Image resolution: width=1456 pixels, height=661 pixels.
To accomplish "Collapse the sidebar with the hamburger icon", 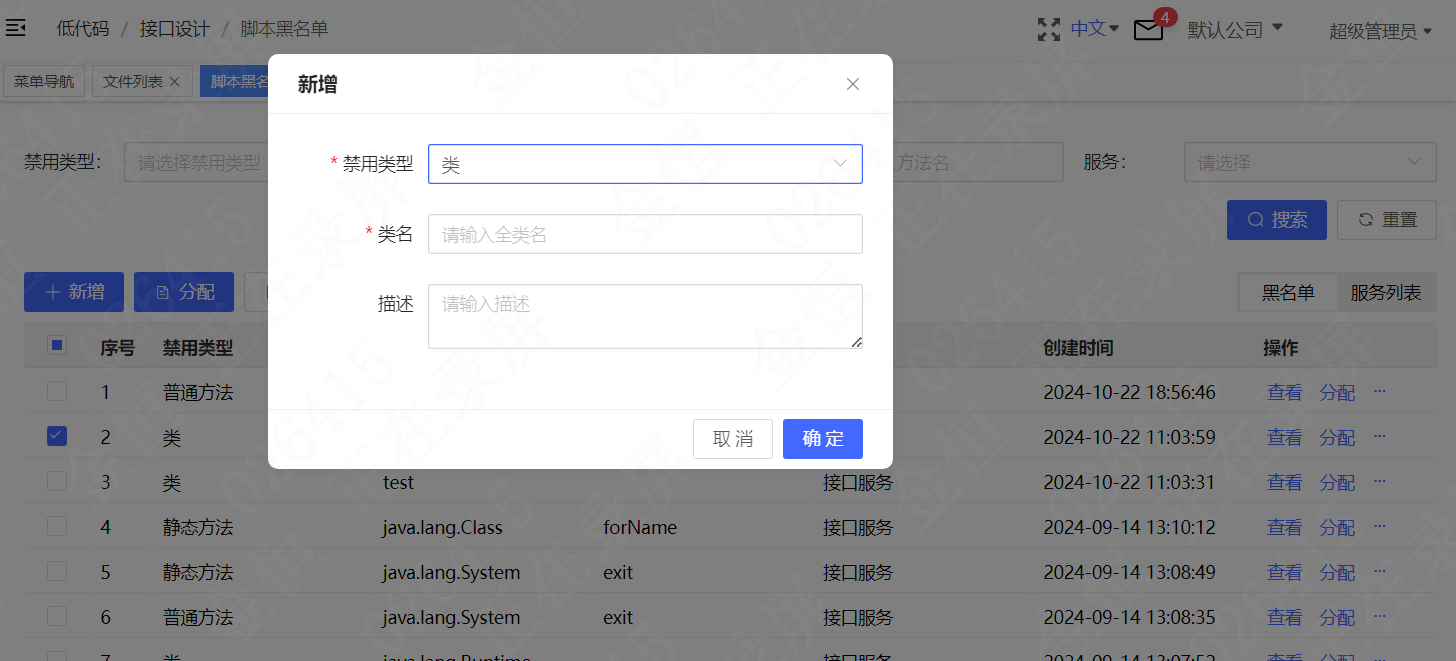I will pyautogui.click(x=16, y=28).
